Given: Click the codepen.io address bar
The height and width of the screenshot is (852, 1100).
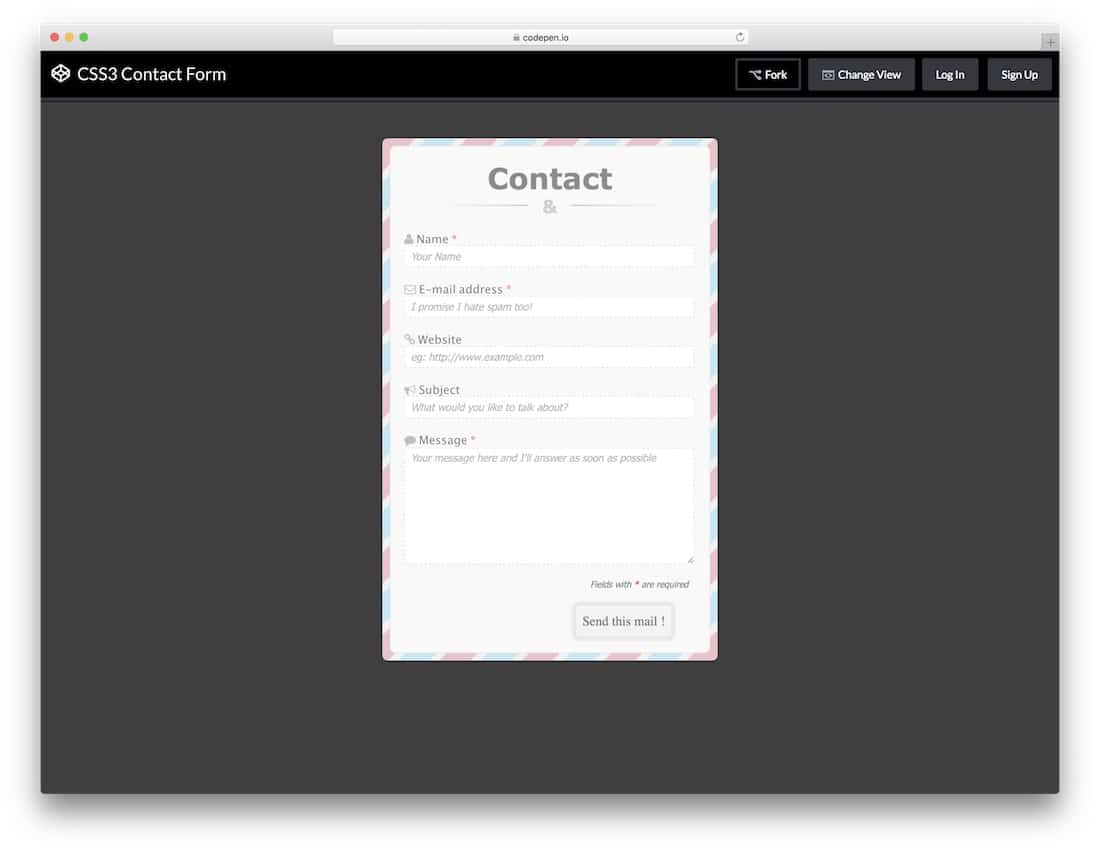Looking at the screenshot, I should (540, 35).
